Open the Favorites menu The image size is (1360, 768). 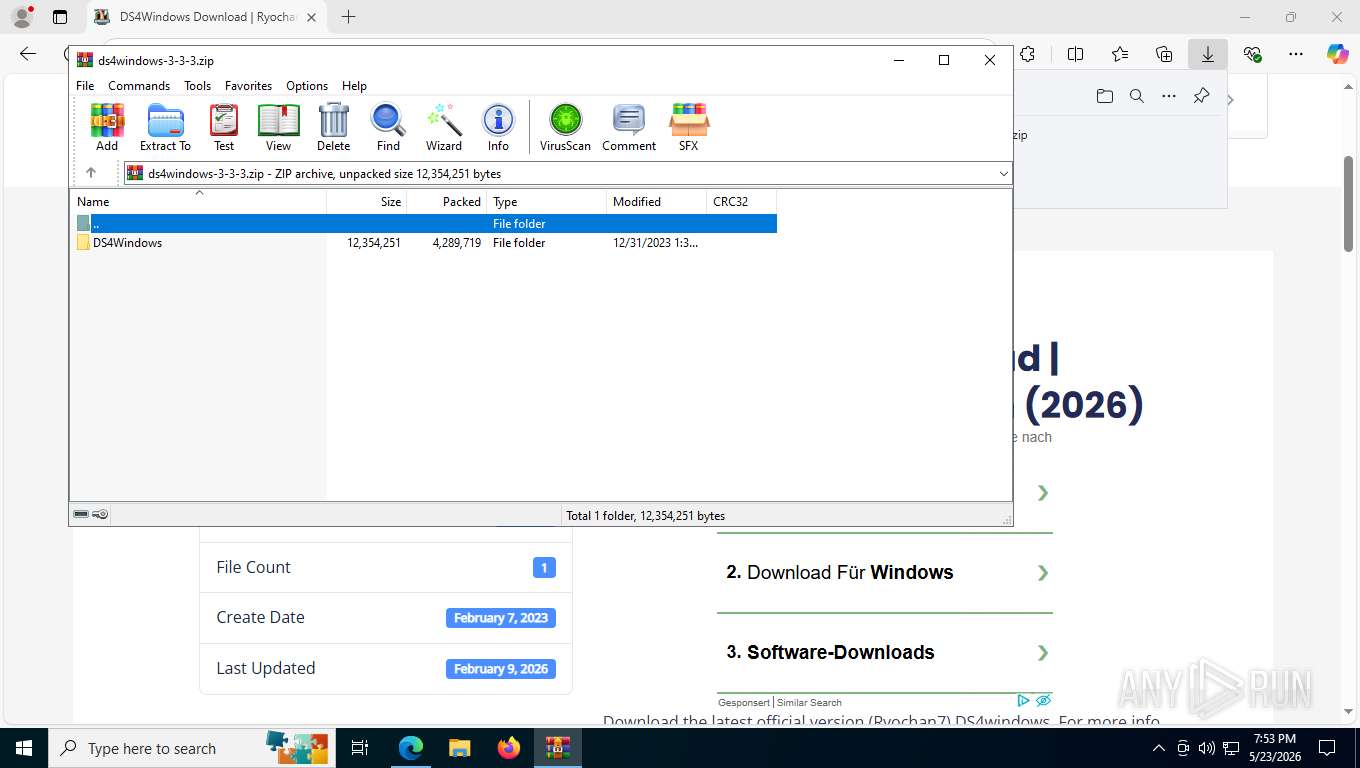tap(248, 86)
